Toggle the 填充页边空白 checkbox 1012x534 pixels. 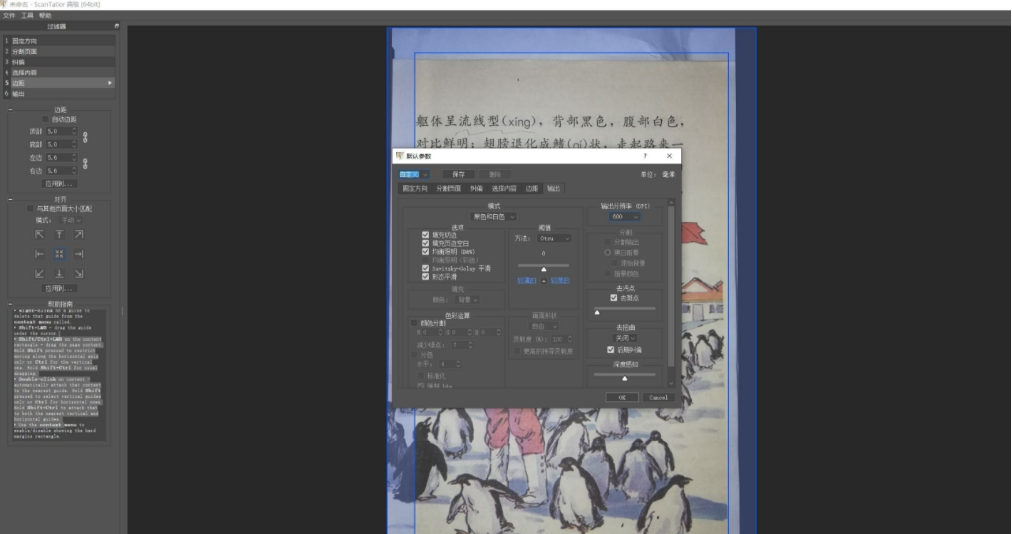point(425,243)
